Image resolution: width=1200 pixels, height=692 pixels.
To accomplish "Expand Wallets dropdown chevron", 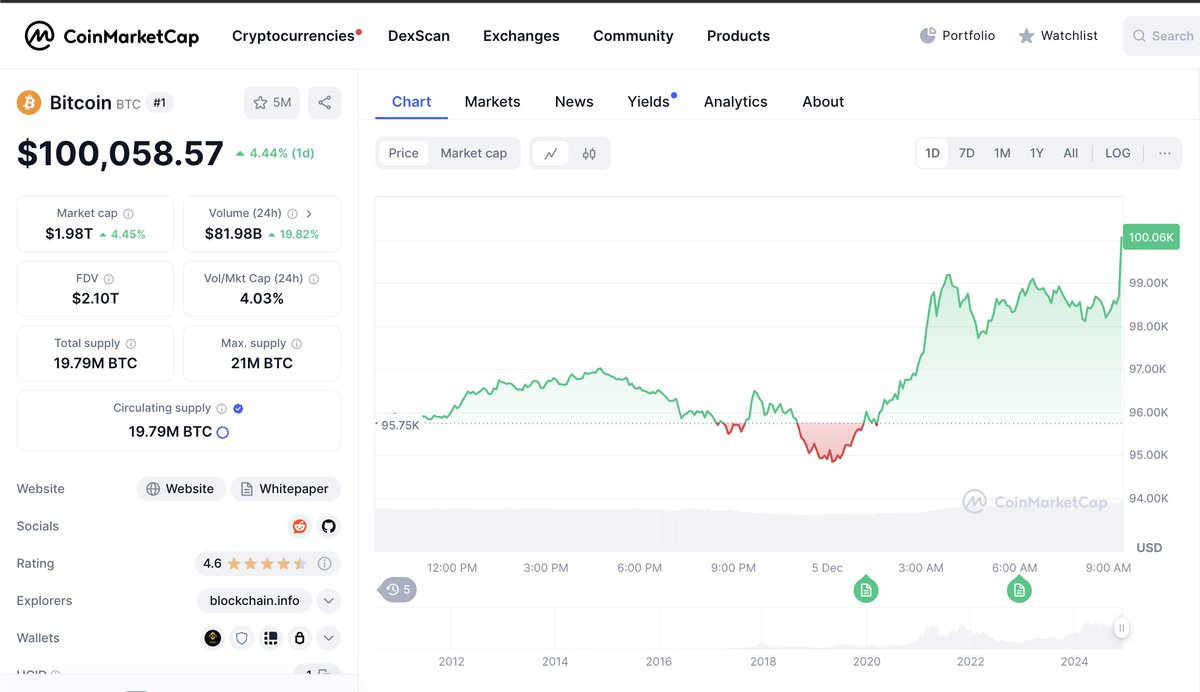I will pos(329,638).
